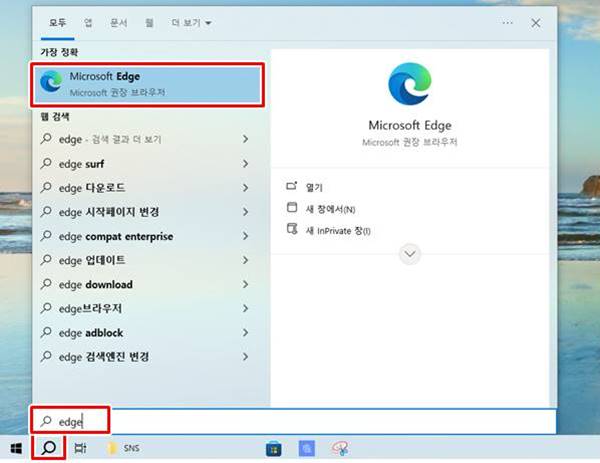This screenshot has height=463, width=600.
Task: Select the 'edge - 검색 결과 더 보기' suggestion
Action: click(x=145, y=139)
